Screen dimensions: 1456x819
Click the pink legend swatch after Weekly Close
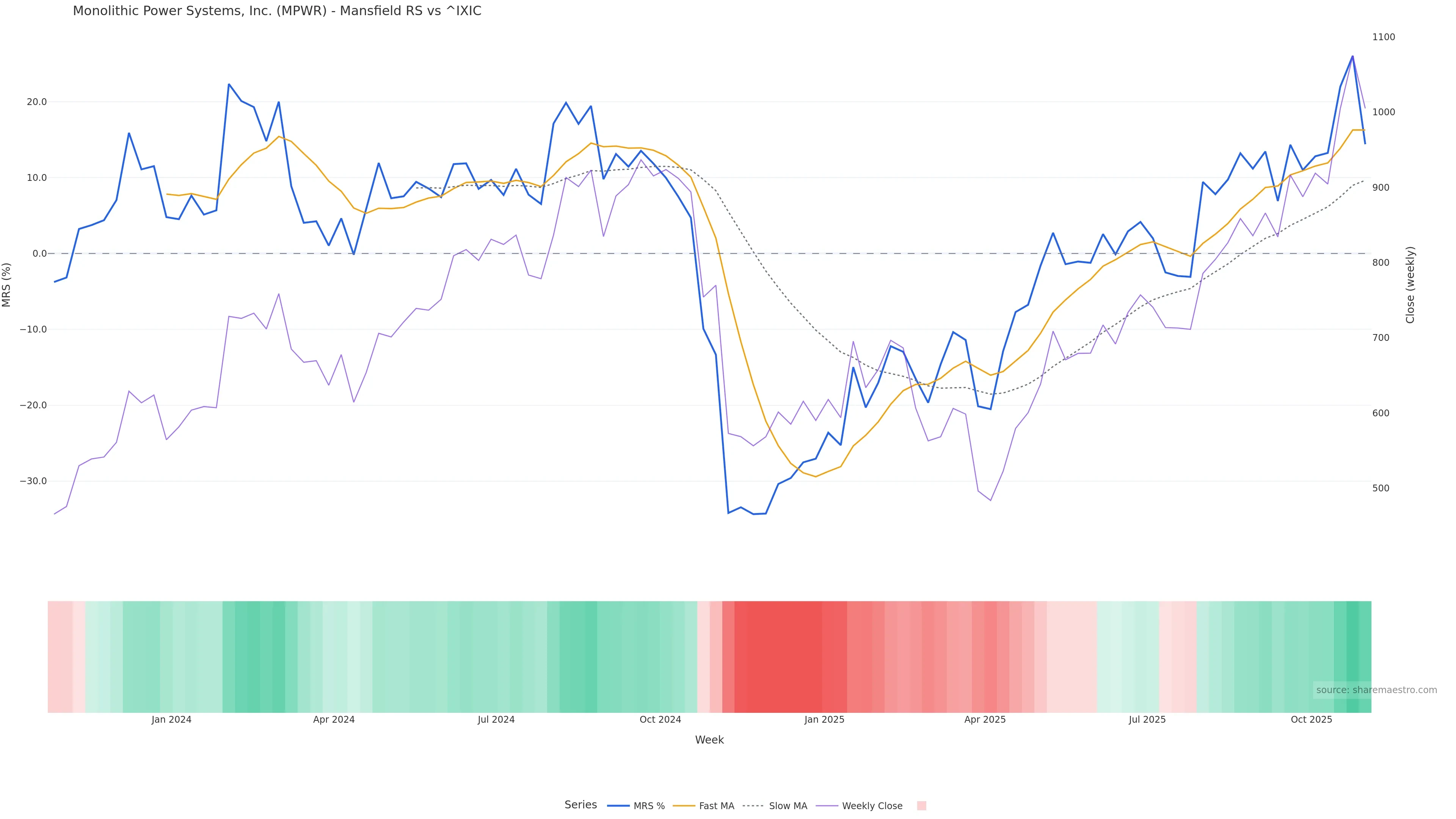point(921,806)
